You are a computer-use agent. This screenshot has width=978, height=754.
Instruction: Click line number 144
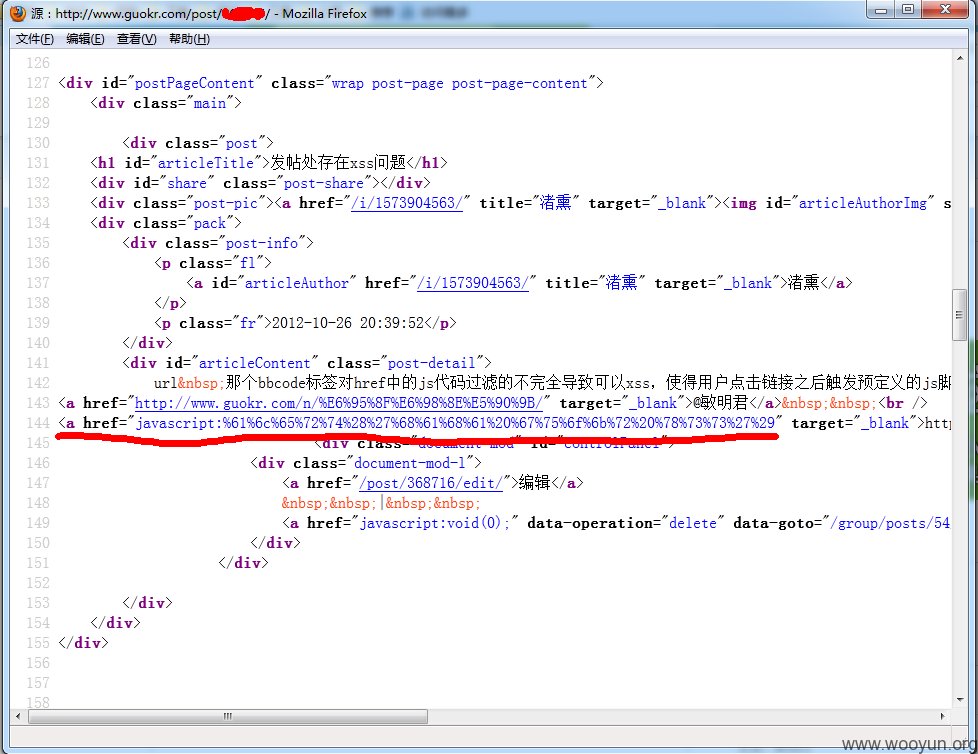37,423
